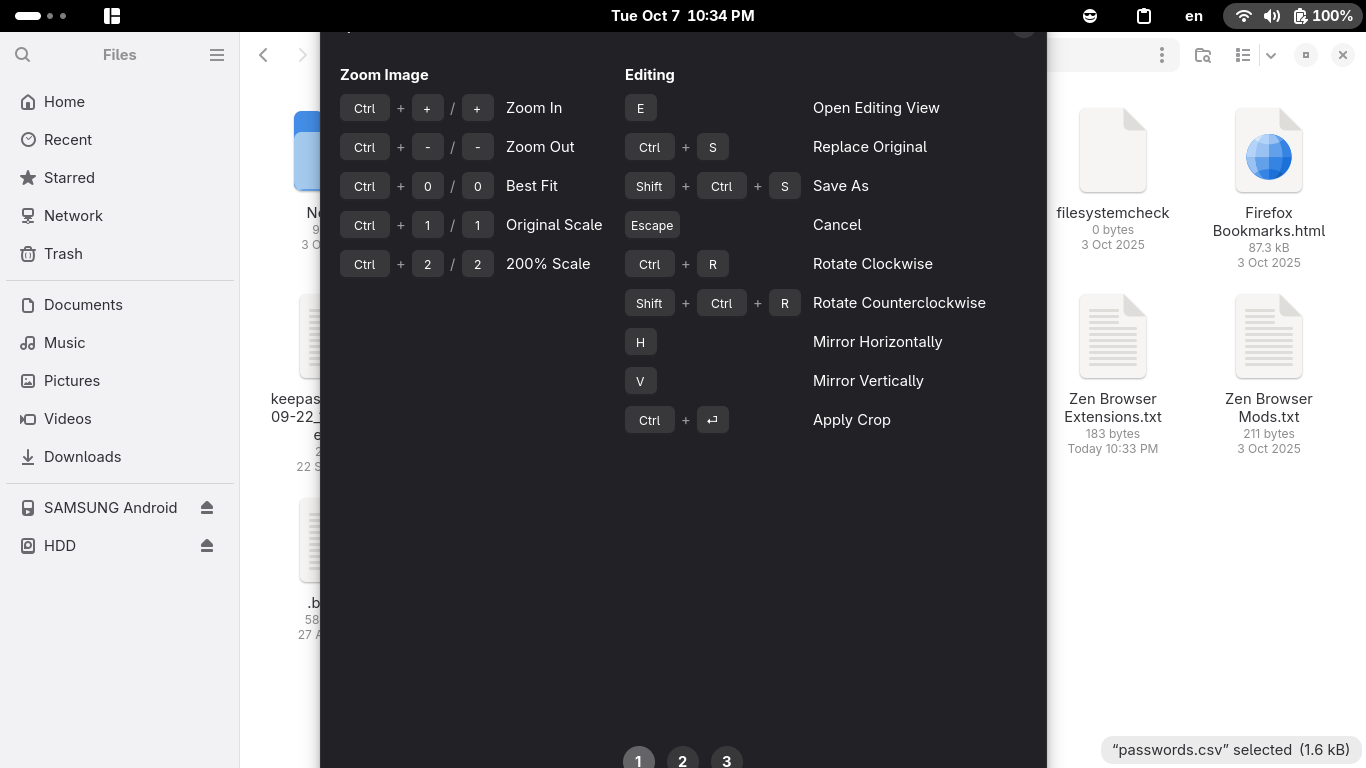Image resolution: width=1366 pixels, height=768 pixels.
Task: Go back with the left arrow button
Action: 264,55
